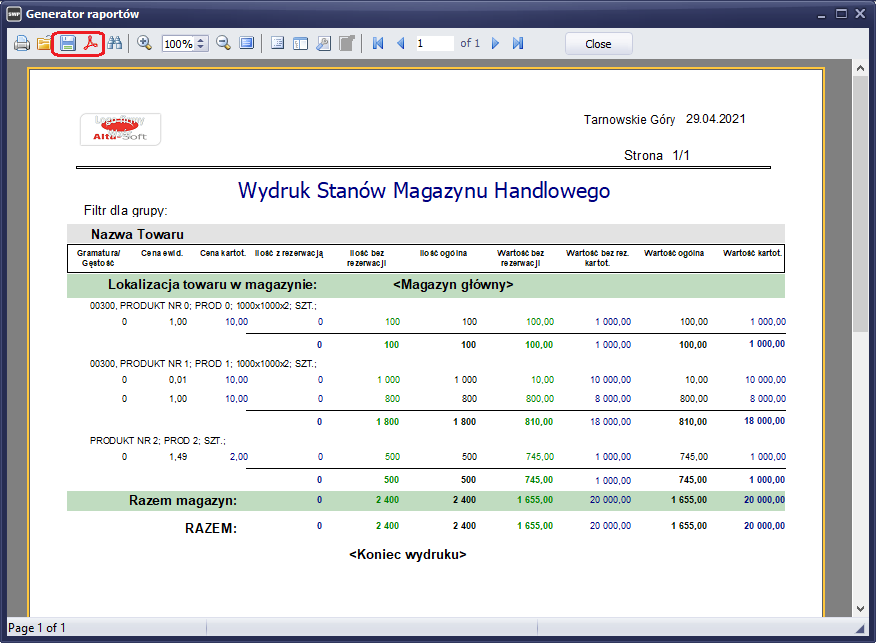876x643 pixels.
Task: Open Find with the binoculars icon
Action: click(115, 44)
